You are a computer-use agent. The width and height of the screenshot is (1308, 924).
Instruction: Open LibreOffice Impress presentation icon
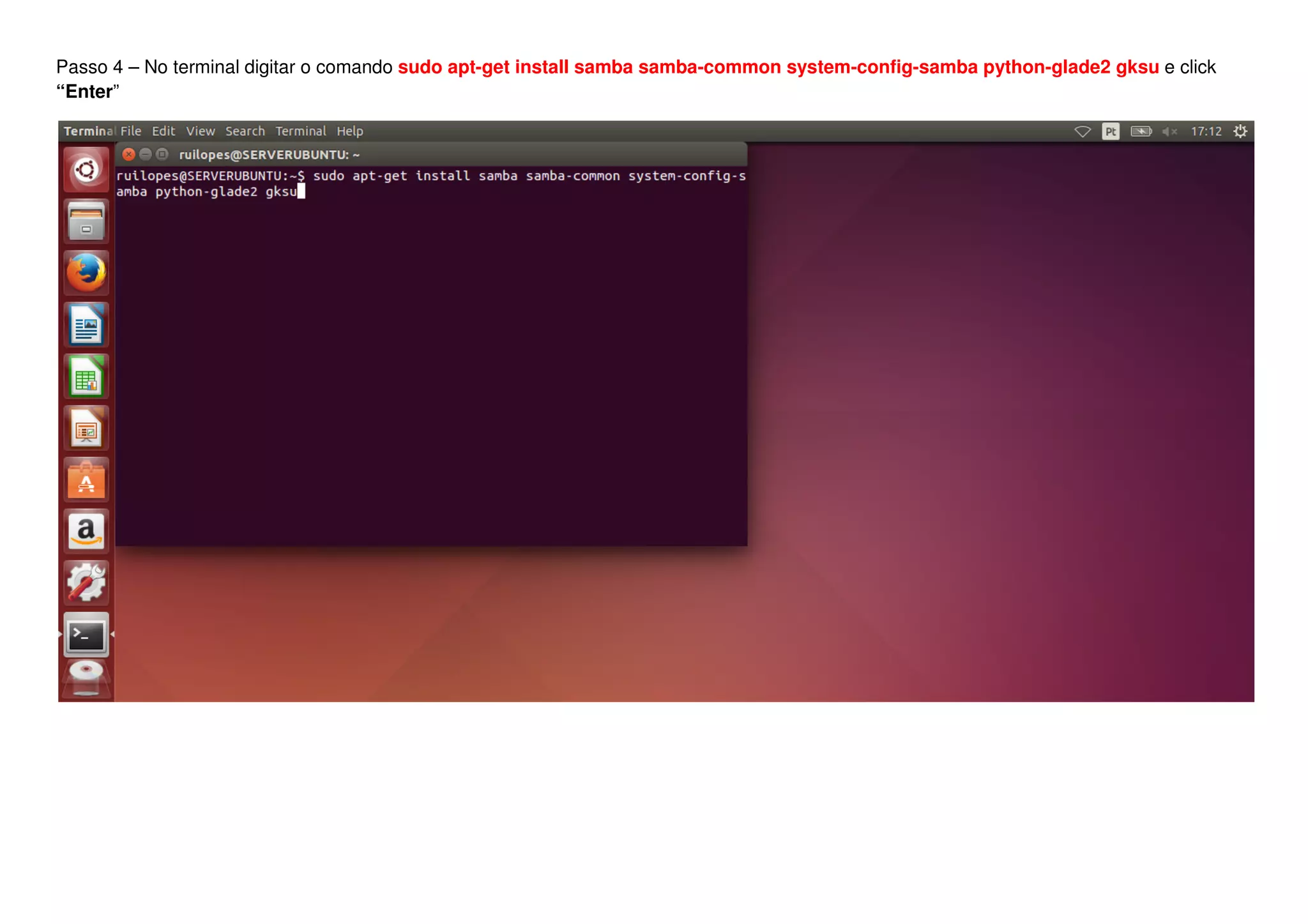(86, 428)
